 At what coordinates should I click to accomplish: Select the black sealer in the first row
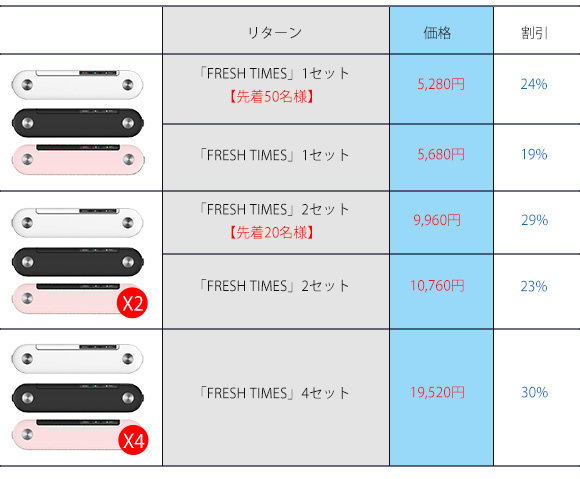pyautogui.click(x=77, y=123)
